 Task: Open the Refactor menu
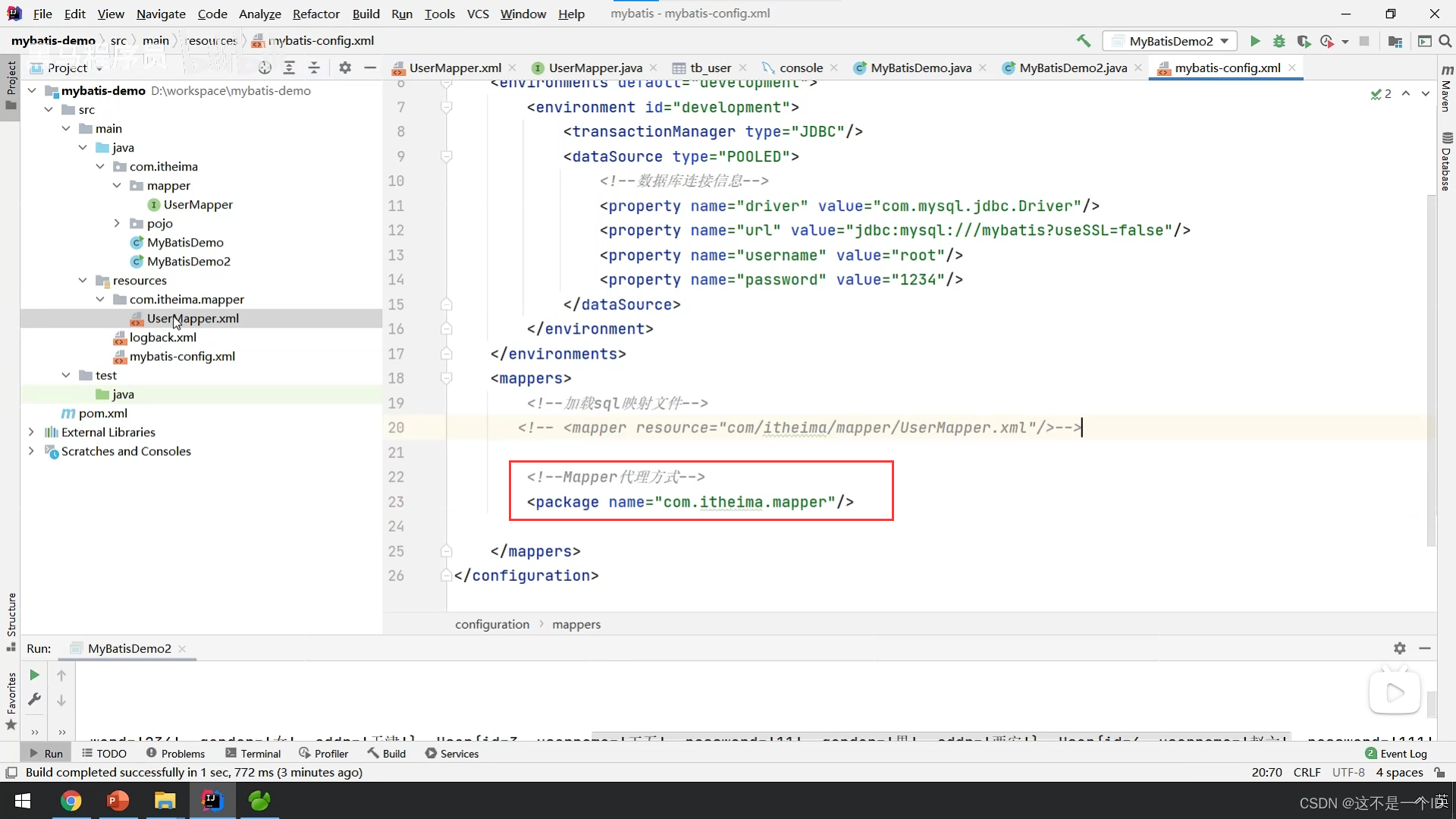(316, 14)
